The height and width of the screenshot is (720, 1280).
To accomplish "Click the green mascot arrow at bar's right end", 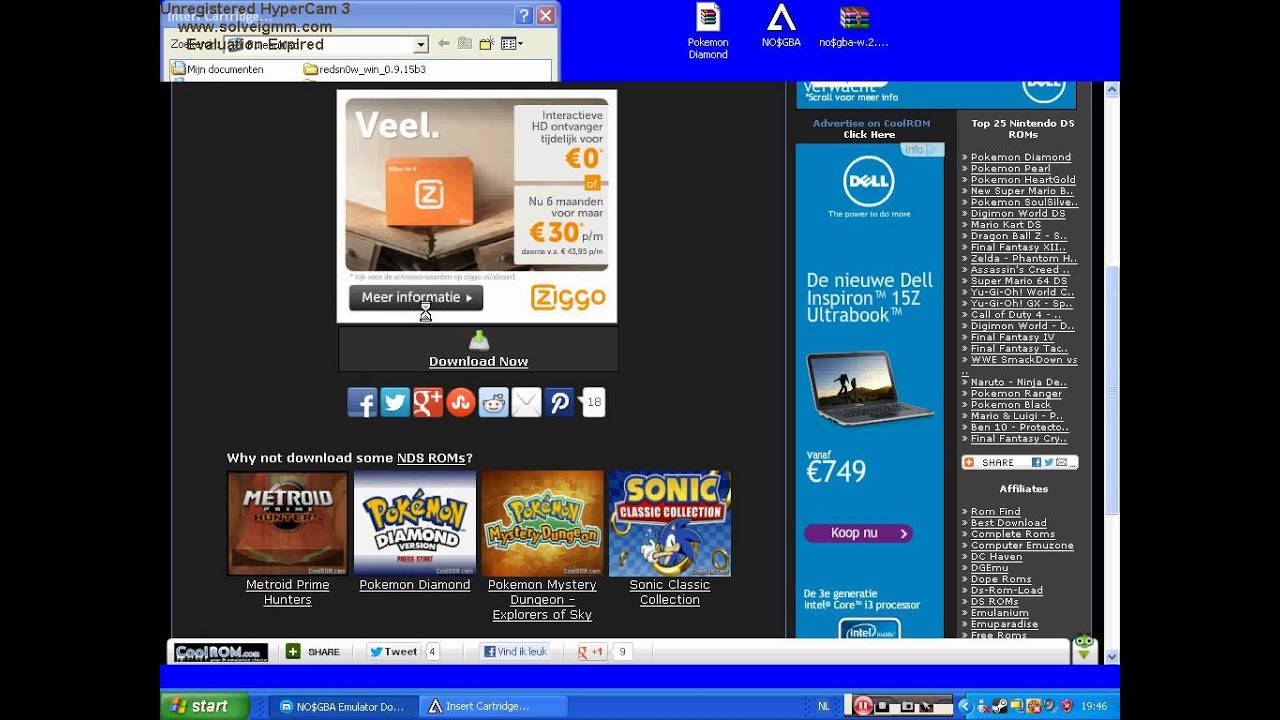I will (1084, 648).
